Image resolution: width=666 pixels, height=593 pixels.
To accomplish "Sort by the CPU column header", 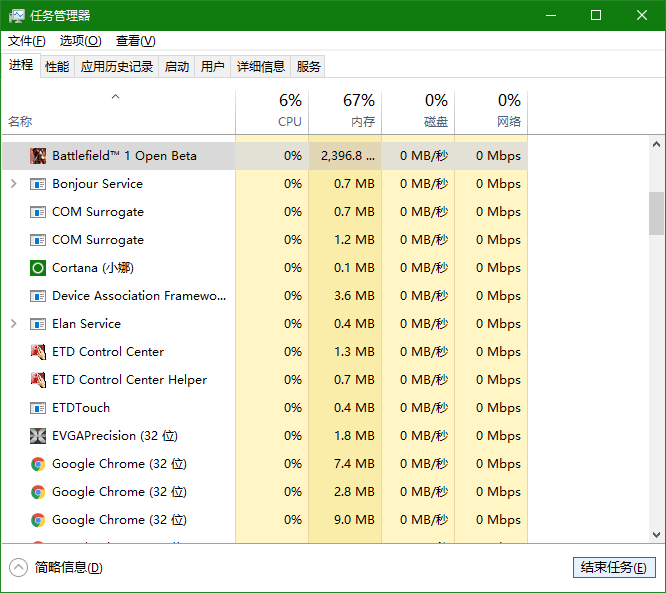I will tap(272, 113).
